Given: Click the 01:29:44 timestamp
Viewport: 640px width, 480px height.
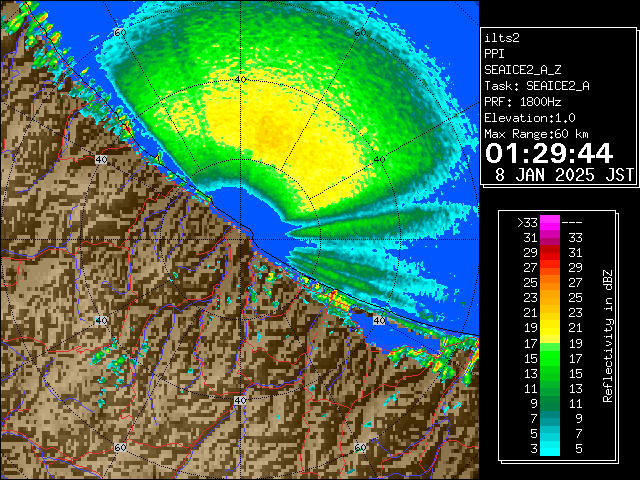Looking at the screenshot, I should (x=549, y=153).
